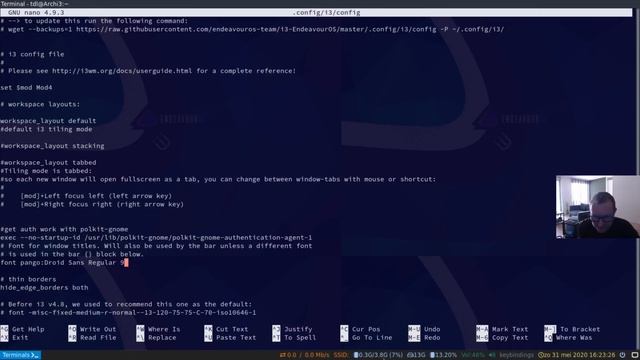Click the tray icon after the power icon

(635, 355)
